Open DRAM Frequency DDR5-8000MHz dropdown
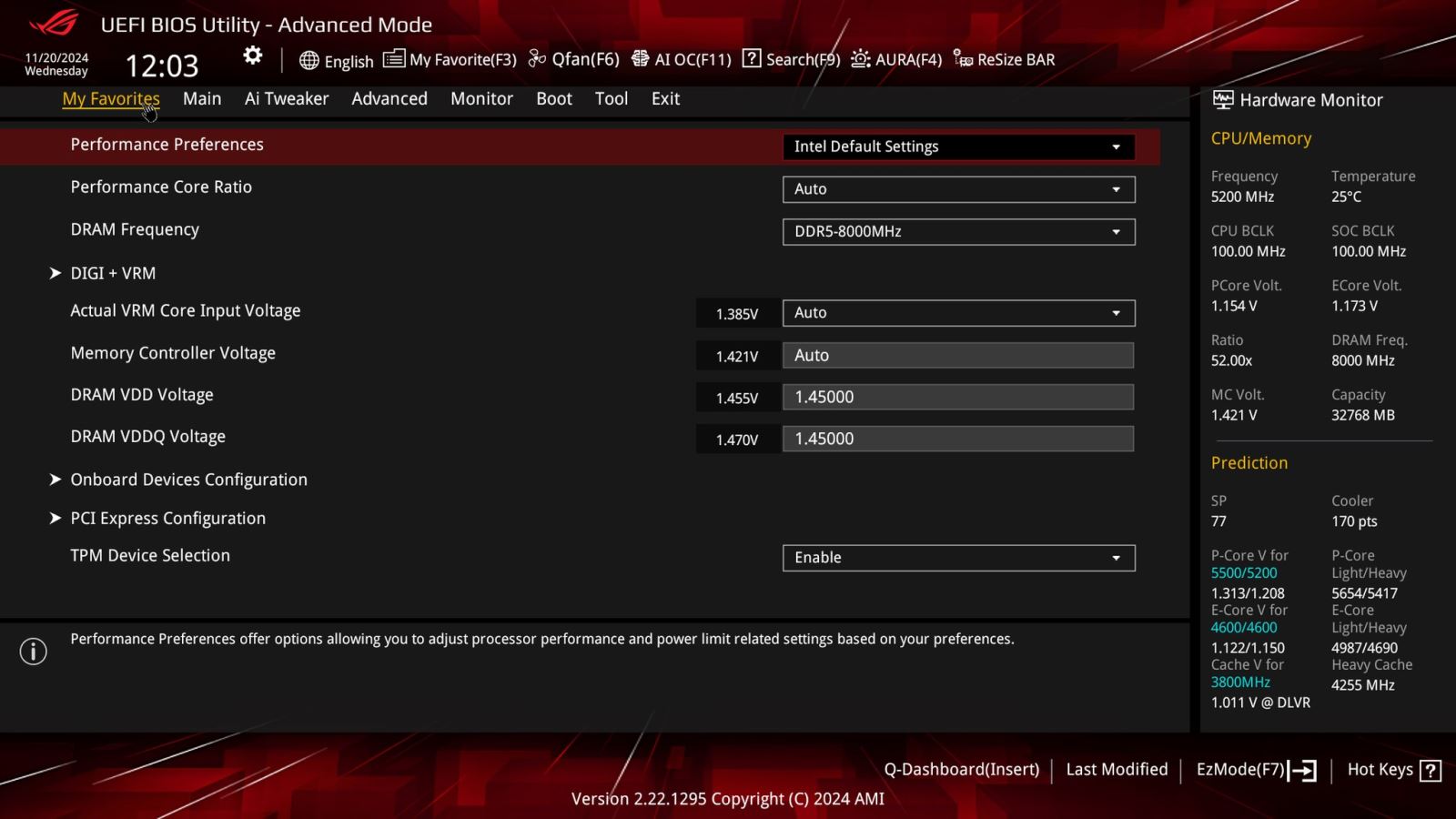The height and width of the screenshot is (819, 1456). (958, 232)
